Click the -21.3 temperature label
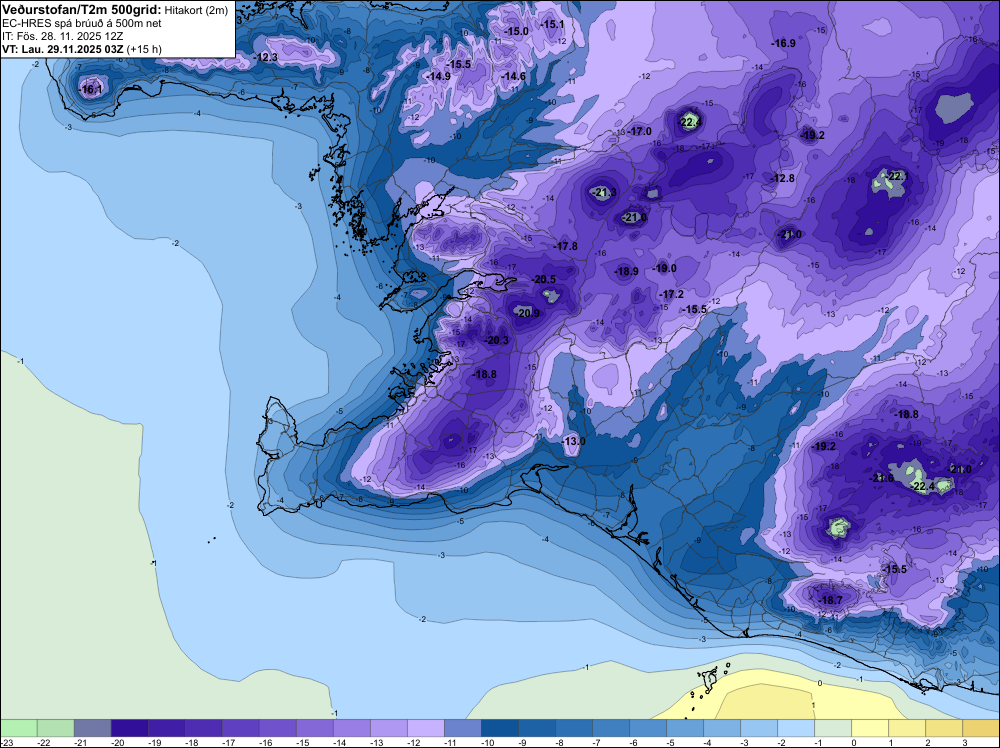Screen dimensions: 1000x748 (x=604, y=192)
